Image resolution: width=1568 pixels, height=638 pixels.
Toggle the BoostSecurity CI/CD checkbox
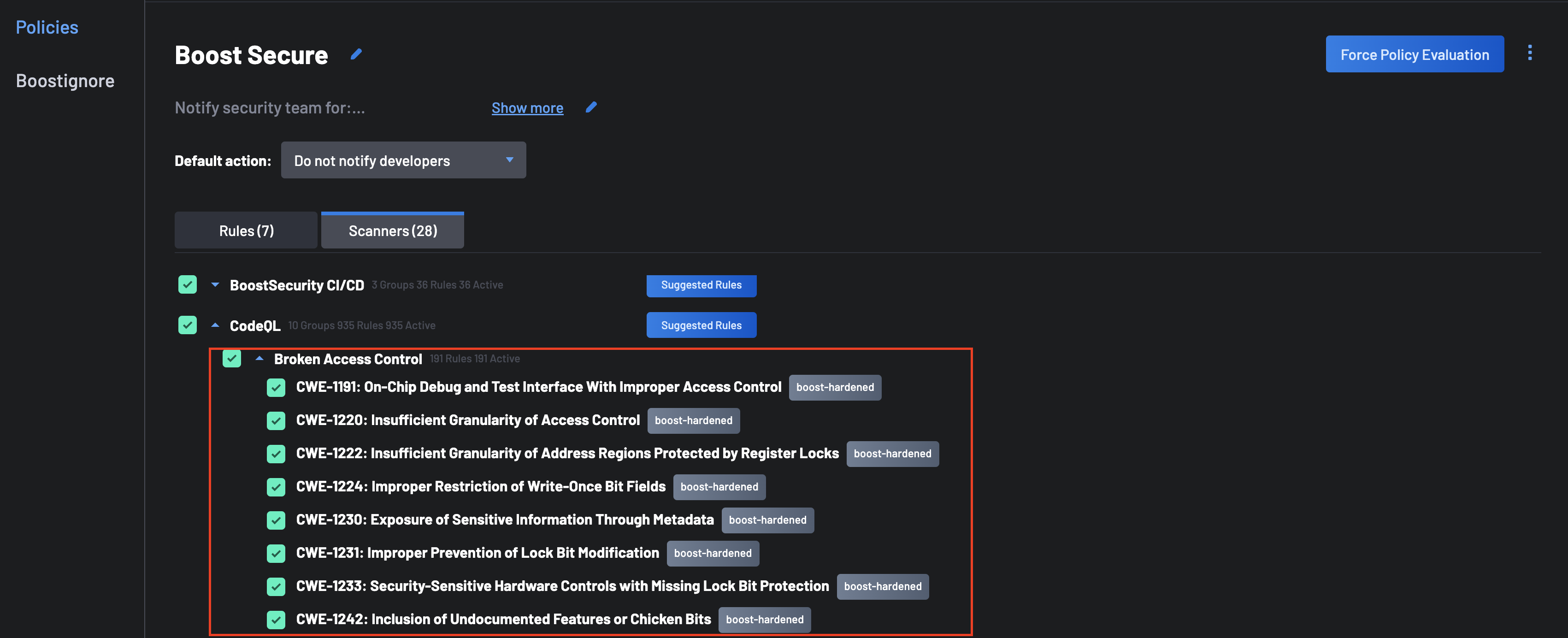coord(188,285)
